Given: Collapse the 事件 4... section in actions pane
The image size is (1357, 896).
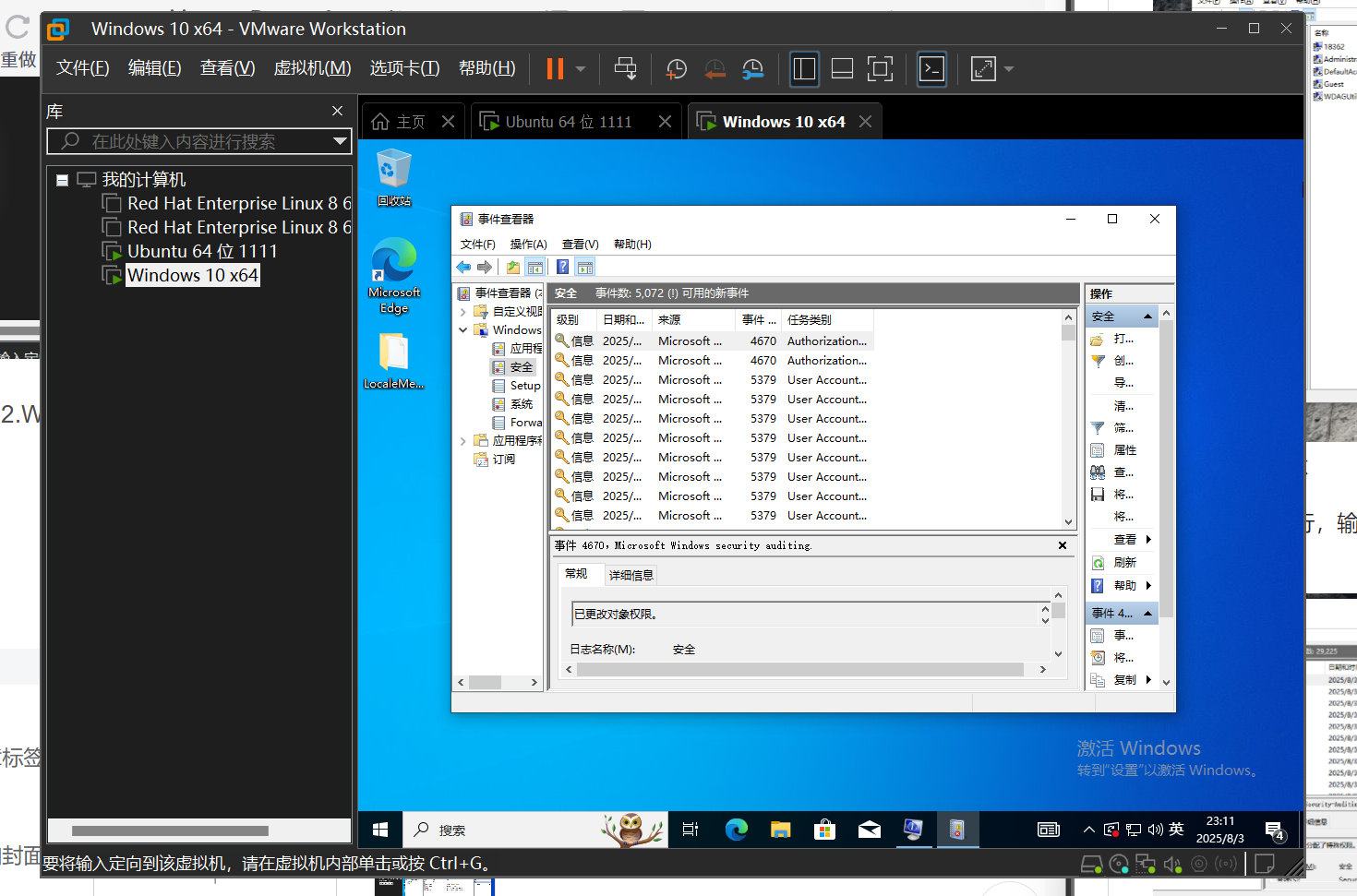Looking at the screenshot, I should click(1147, 614).
